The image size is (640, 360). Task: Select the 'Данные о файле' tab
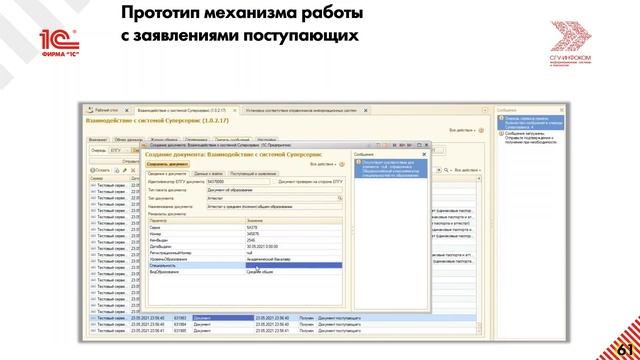[x=209, y=174]
